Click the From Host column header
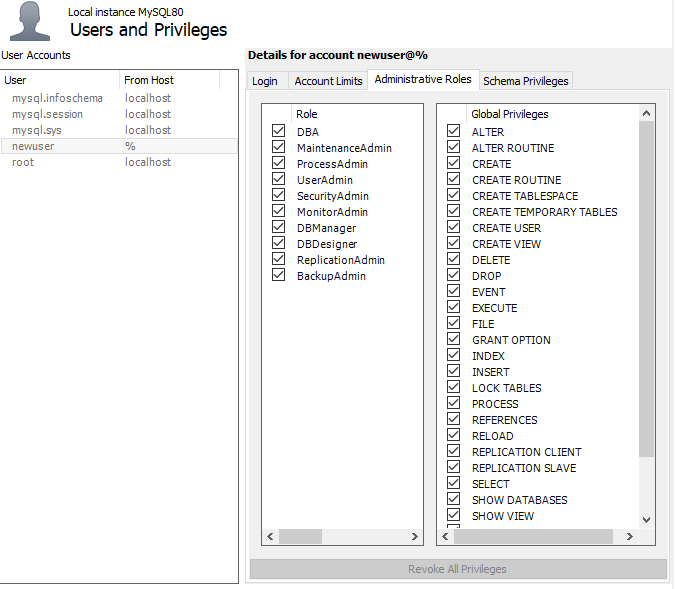The height and width of the screenshot is (589, 677). [170, 80]
